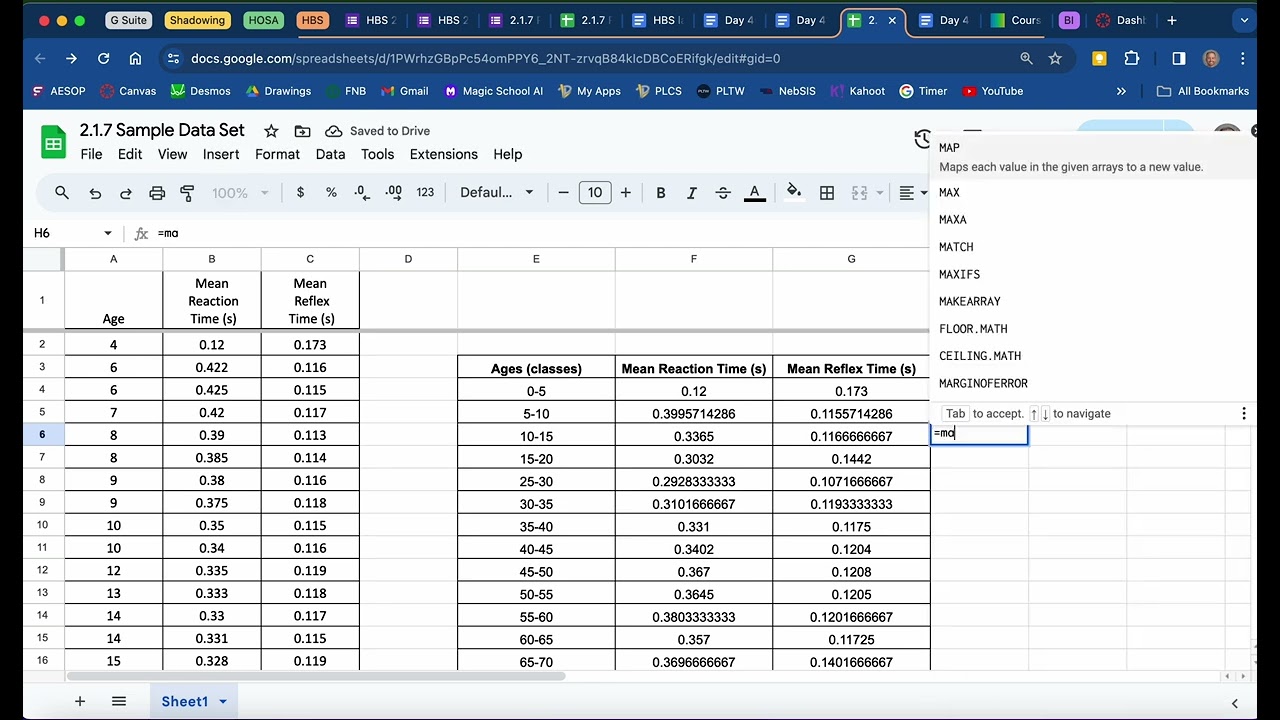Image resolution: width=1280 pixels, height=720 pixels.
Task: Open the Chrome extensions puzzle icon
Action: tap(1132, 59)
